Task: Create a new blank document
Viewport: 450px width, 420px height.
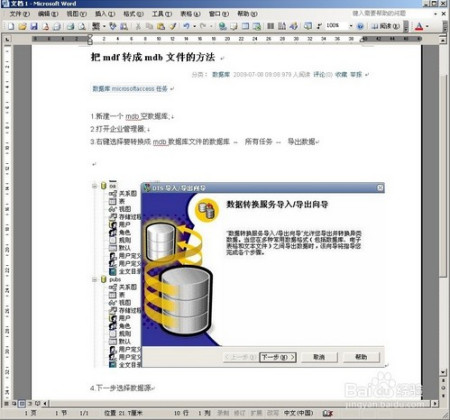Action: [11, 26]
